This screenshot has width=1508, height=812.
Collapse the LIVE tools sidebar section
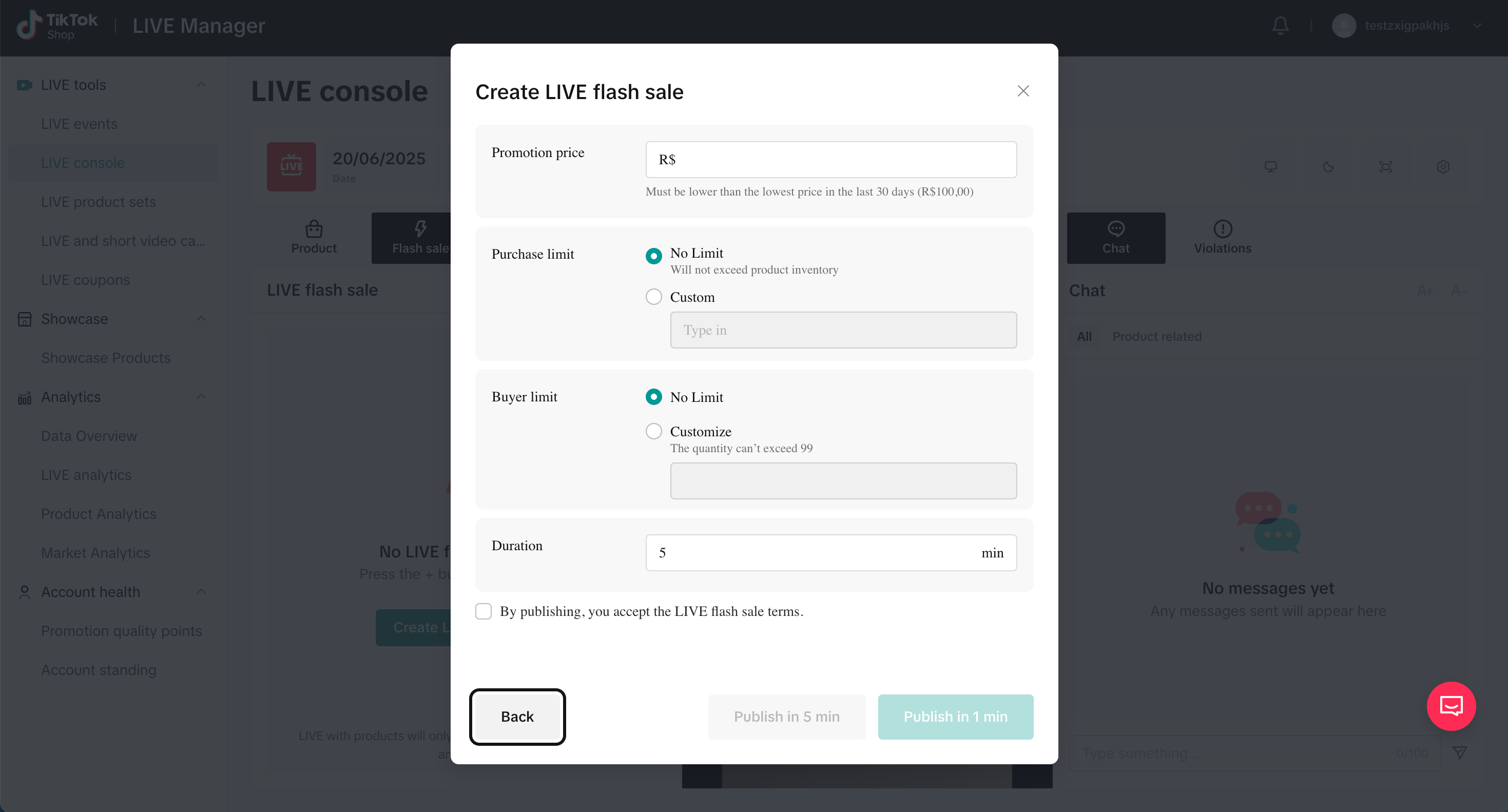[x=201, y=85]
